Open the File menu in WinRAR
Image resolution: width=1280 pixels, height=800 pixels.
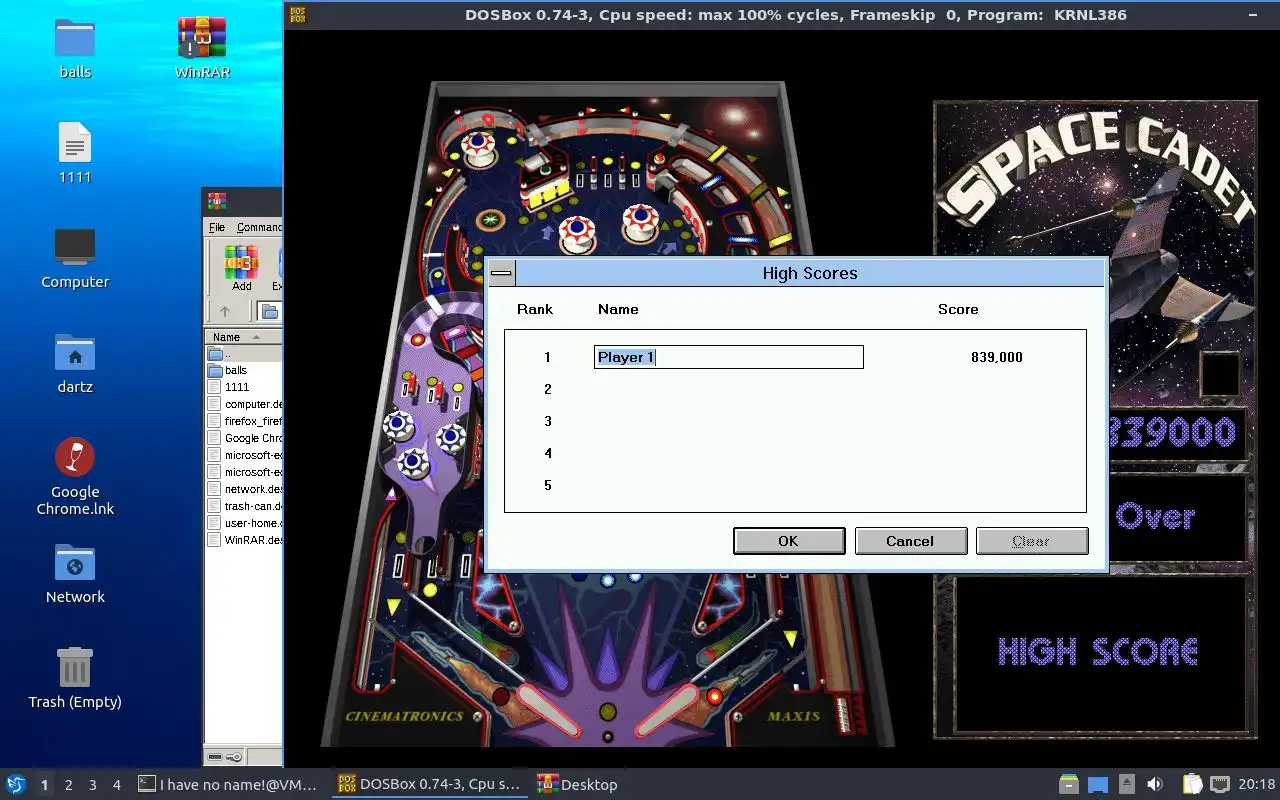click(216, 228)
